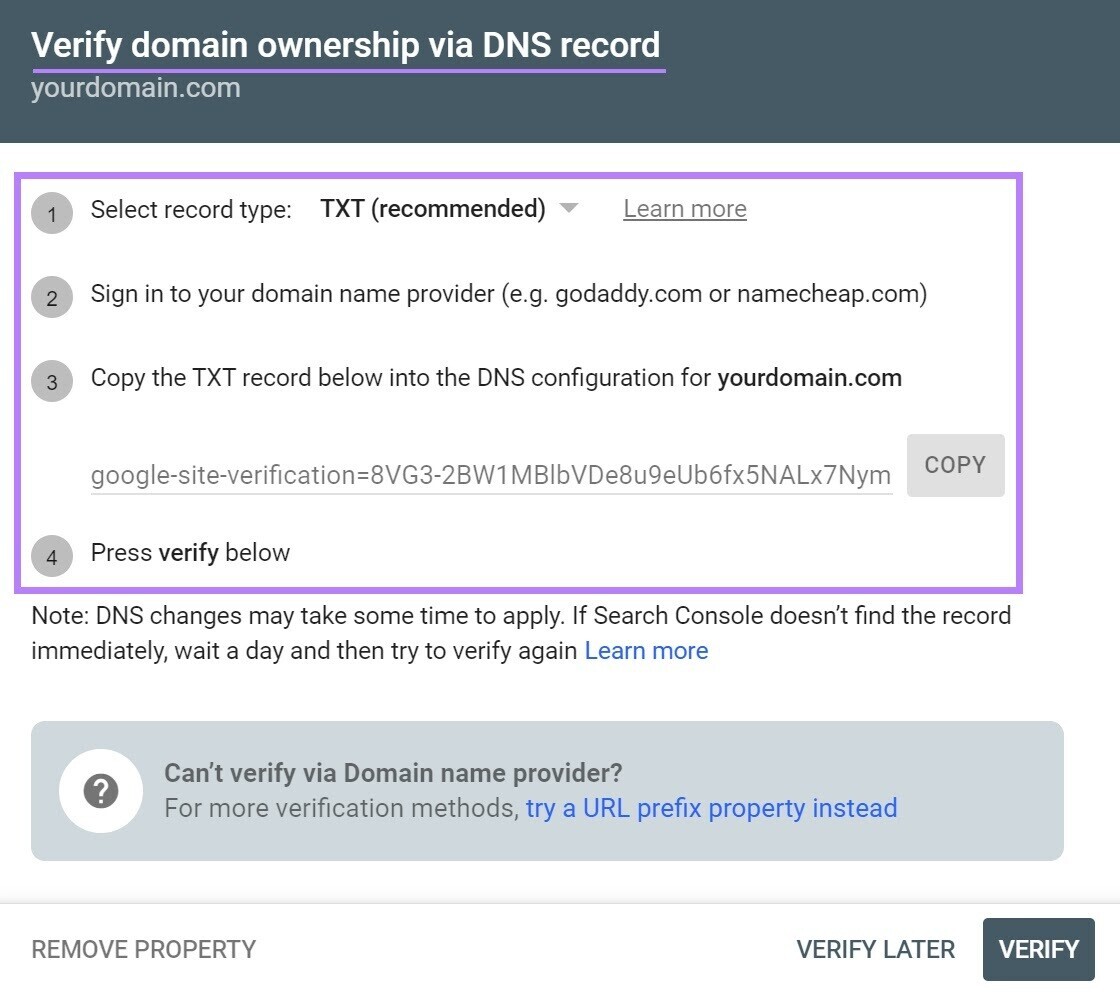Click Learn more beside the record type
The height and width of the screenshot is (999, 1120).
click(x=684, y=208)
